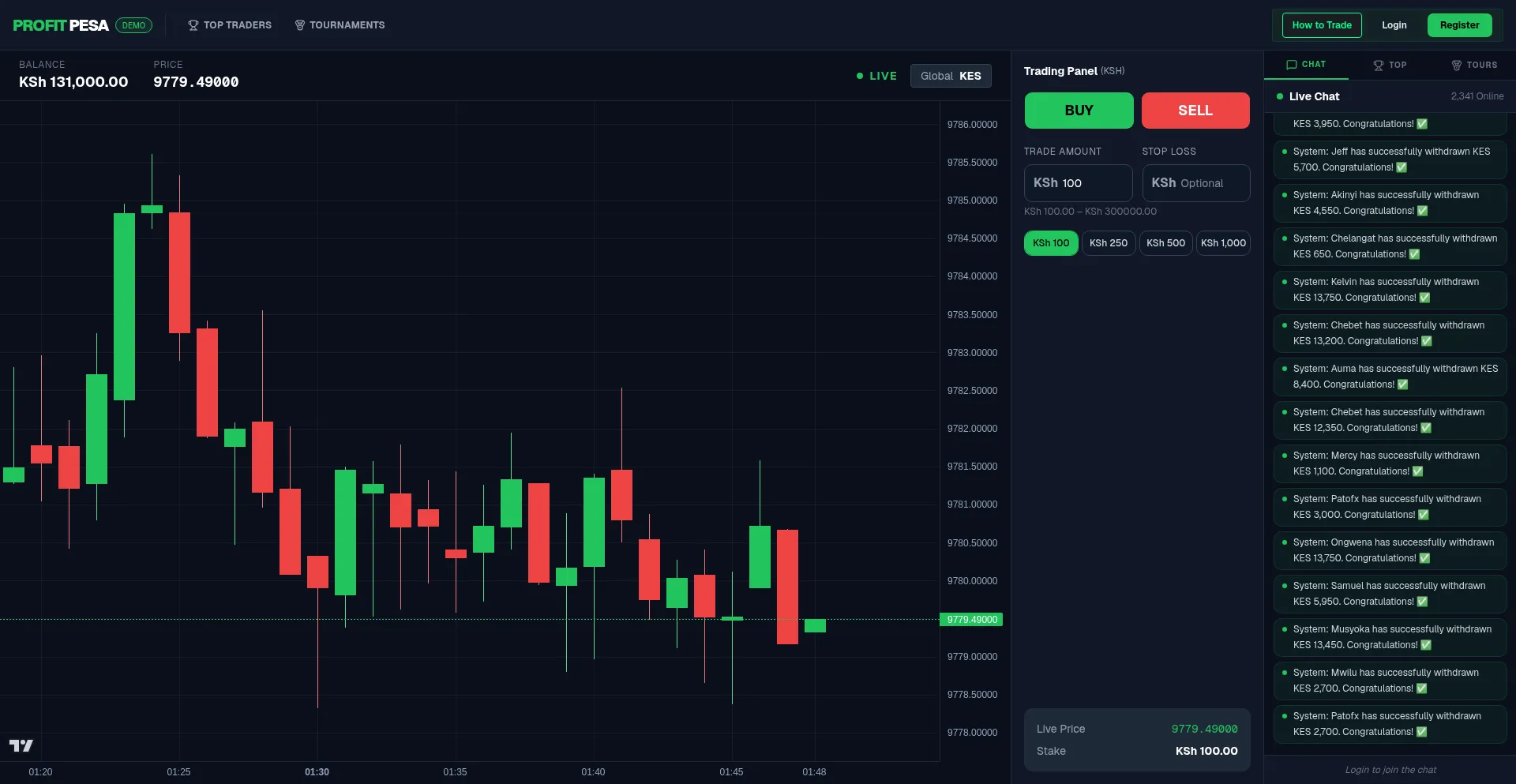Click the trophy icon in TOP tab
The height and width of the screenshot is (784, 1516).
(1379, 66)
